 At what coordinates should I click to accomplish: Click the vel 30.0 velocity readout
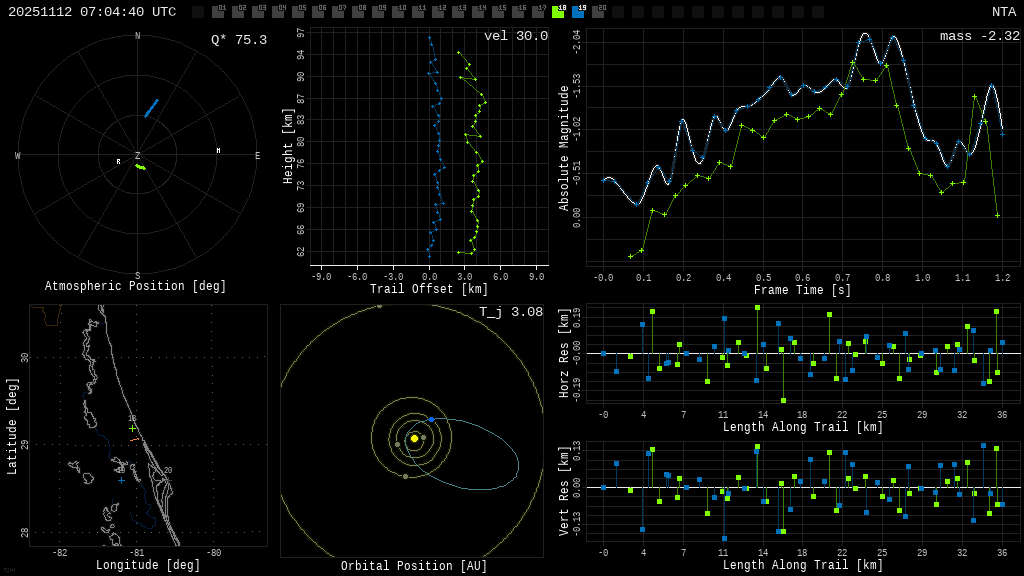pos(515,36)
